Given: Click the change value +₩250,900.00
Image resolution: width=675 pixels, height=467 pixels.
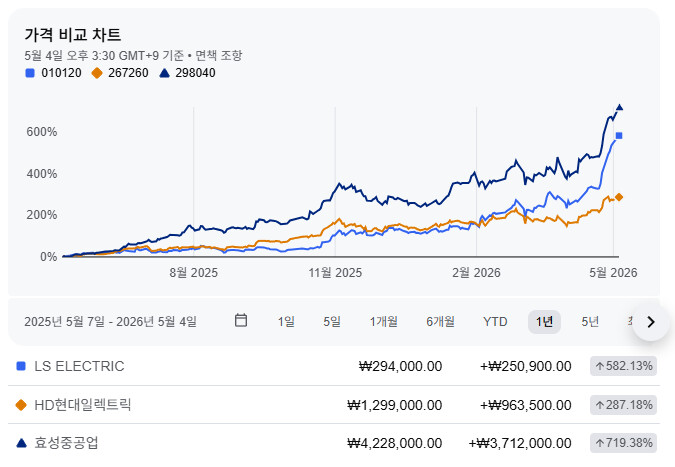Looking at the screenshot, I should (526, 366).
